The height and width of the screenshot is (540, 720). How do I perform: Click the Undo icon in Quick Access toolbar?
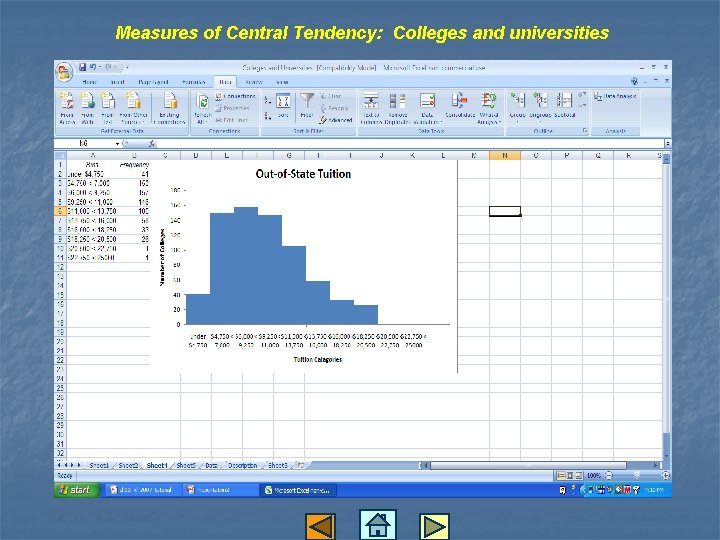point(93,68)
